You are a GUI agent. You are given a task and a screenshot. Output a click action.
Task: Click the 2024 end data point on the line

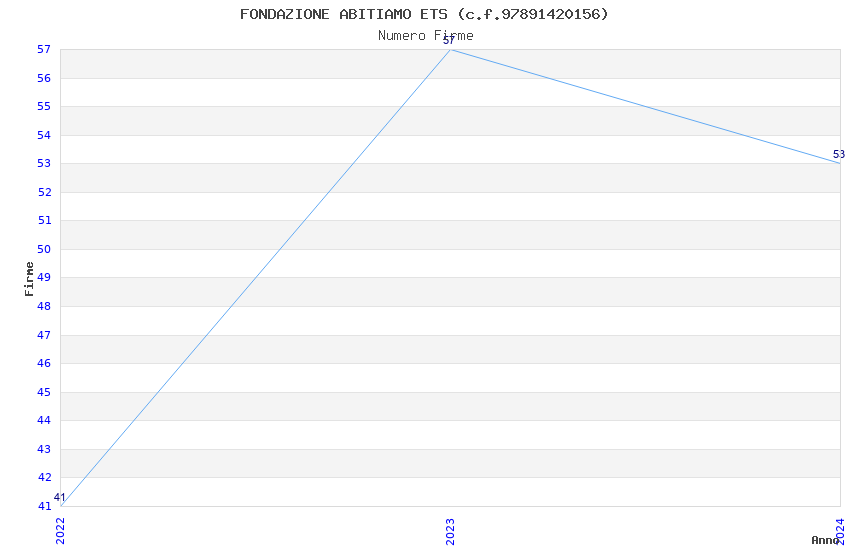[x=840, y=163]
